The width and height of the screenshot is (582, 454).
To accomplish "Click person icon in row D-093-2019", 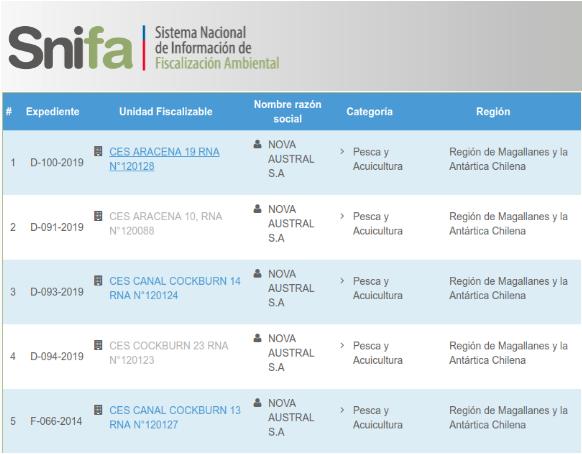I will [x=257, y=274].
